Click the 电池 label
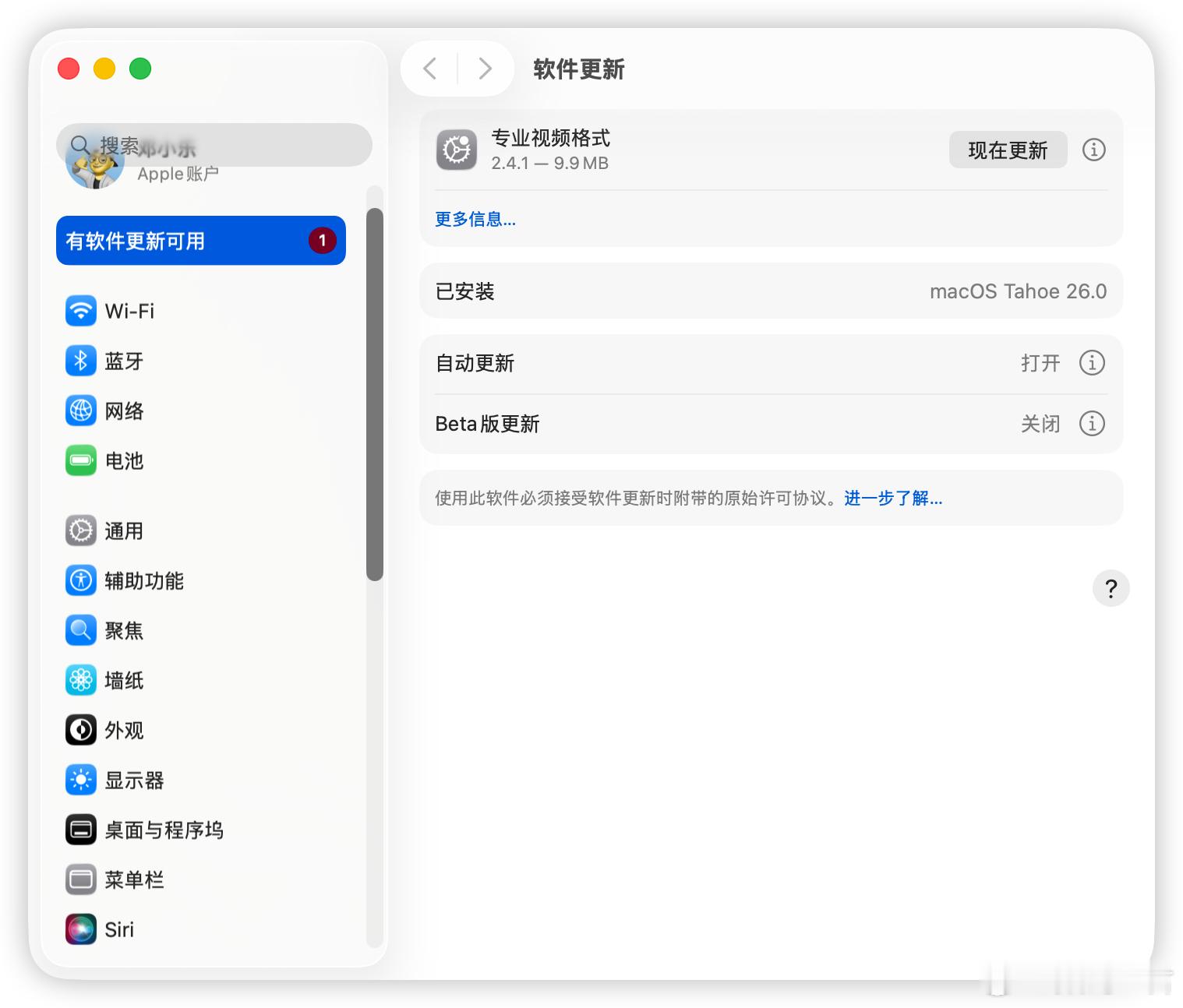The width and height of the screenshot is (1183, 1008). pos(125,460)
